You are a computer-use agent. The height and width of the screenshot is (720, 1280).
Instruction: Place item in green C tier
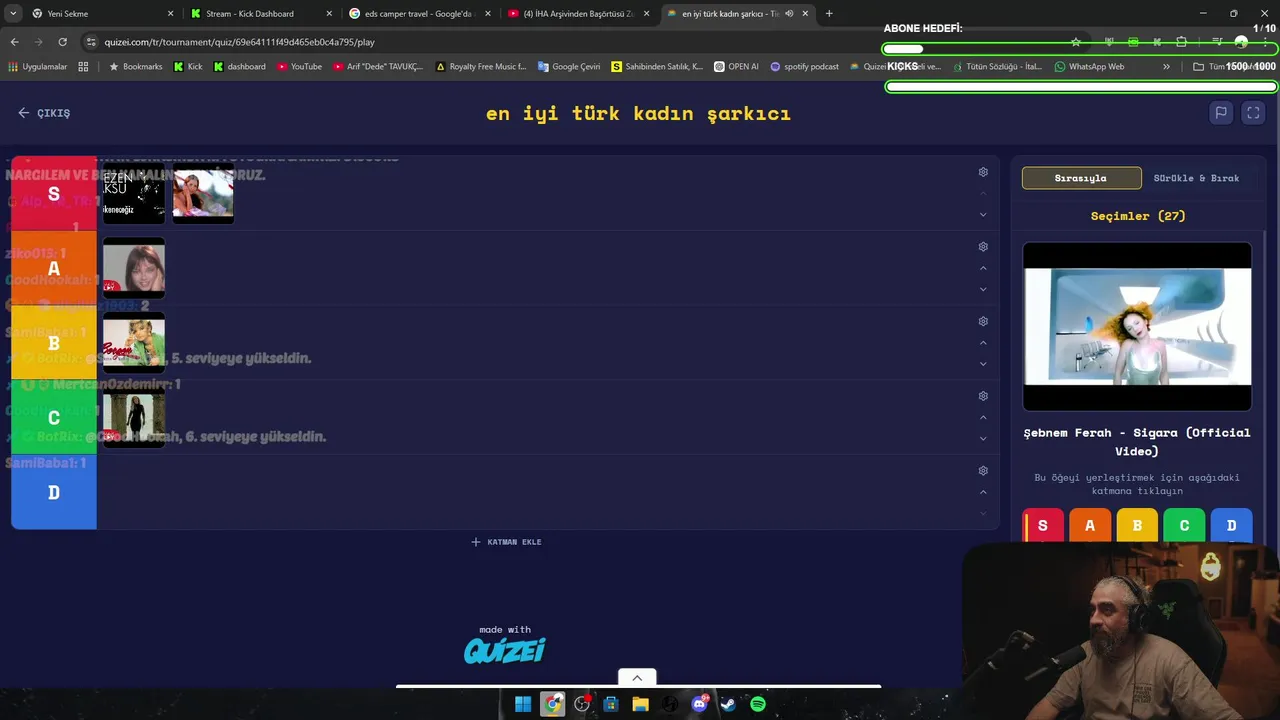click(1184, 526)
